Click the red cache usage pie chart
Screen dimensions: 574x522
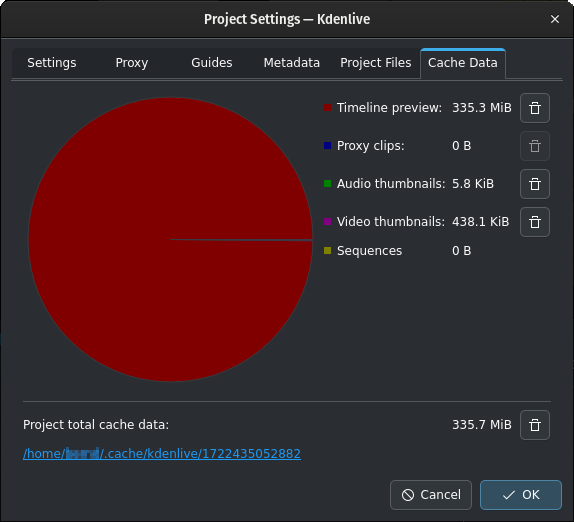tap(170, 239)
